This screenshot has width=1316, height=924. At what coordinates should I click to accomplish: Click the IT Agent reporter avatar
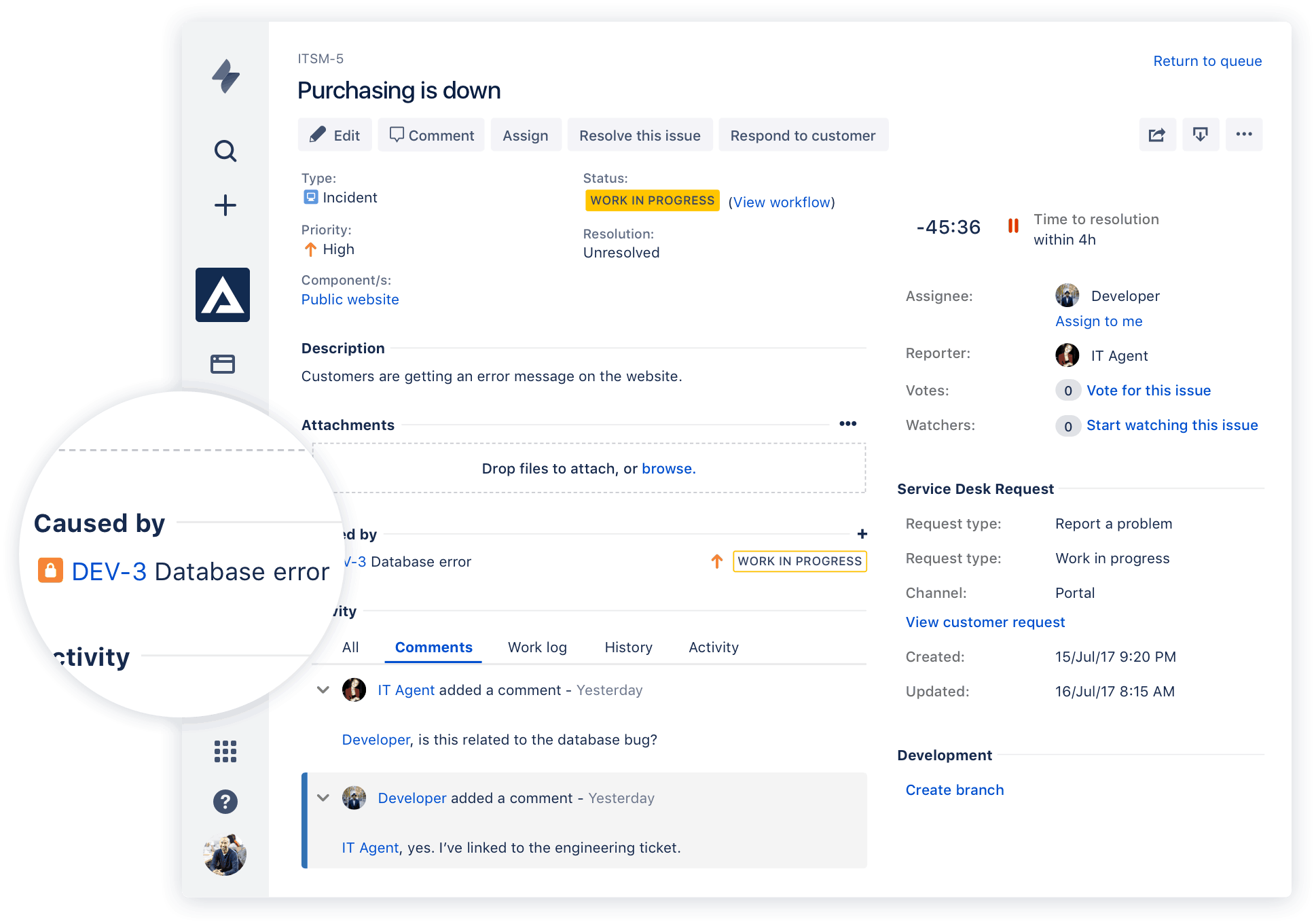point(1067,355)
